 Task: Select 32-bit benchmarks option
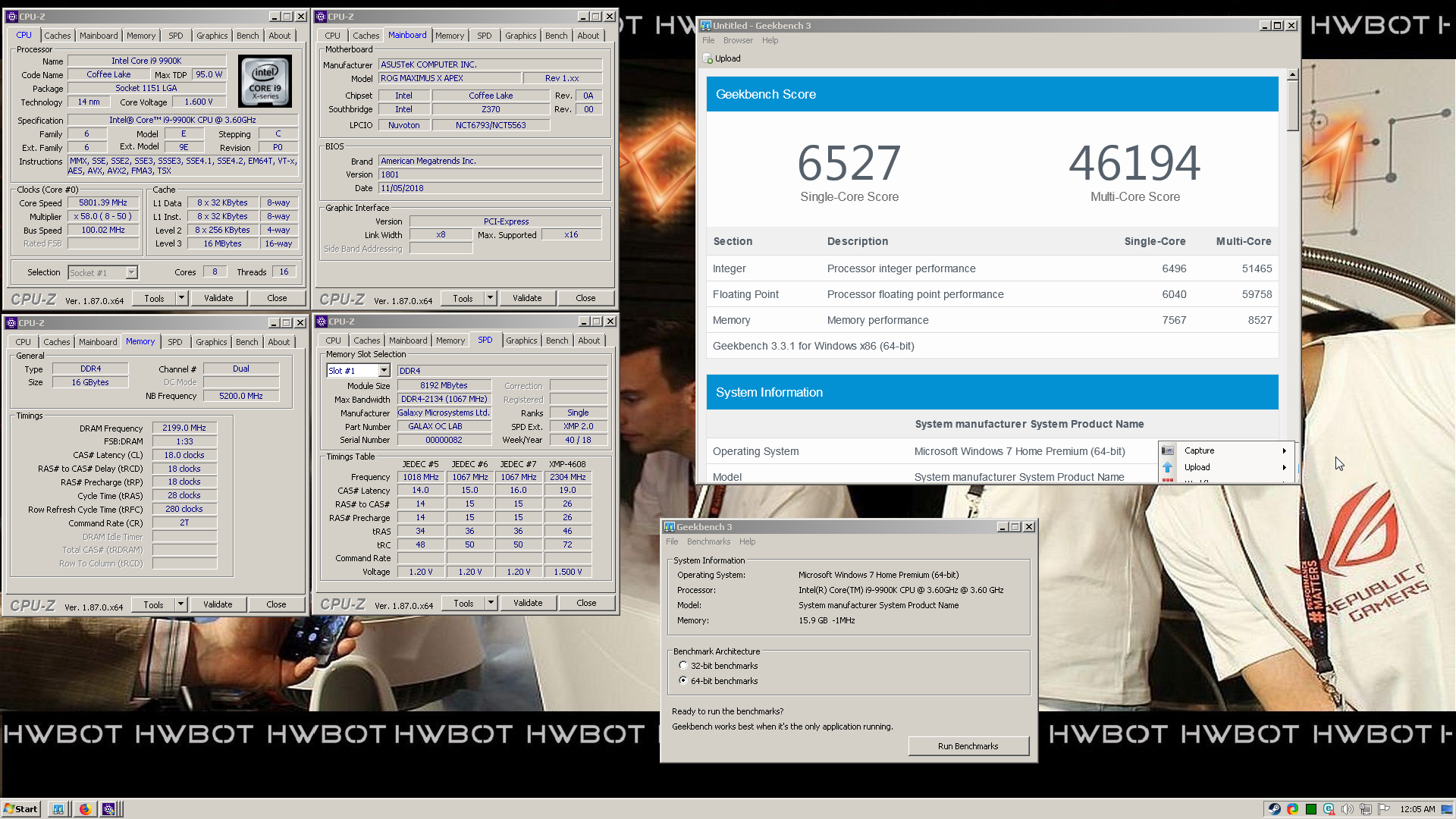pyautogui.click(x=683, y=666)
